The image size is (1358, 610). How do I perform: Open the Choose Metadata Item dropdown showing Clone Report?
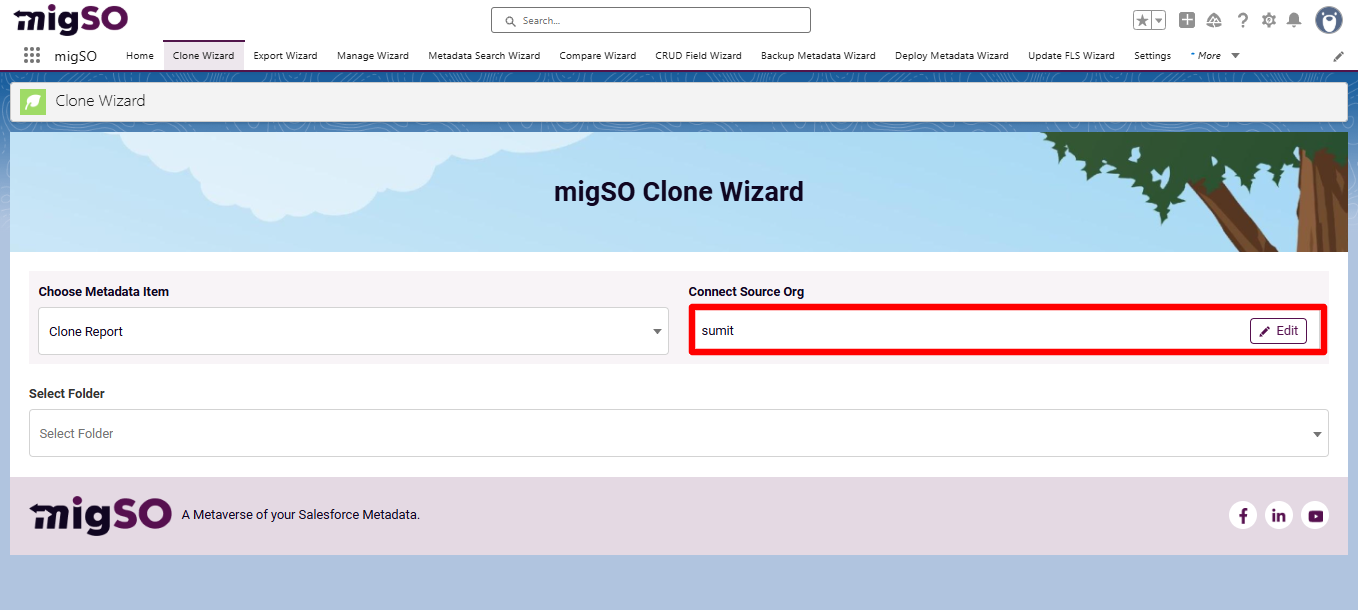[657, 331]
